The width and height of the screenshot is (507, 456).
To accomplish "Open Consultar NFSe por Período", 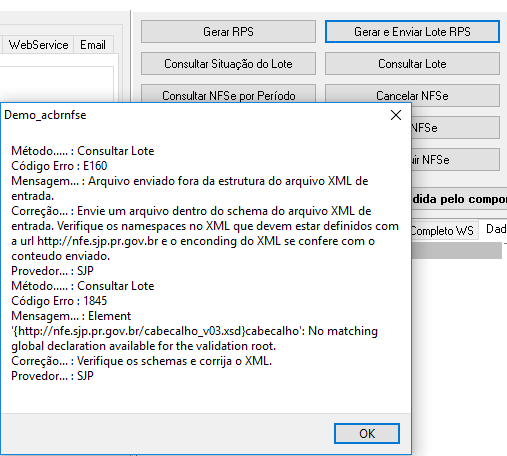I will point(228,94).
